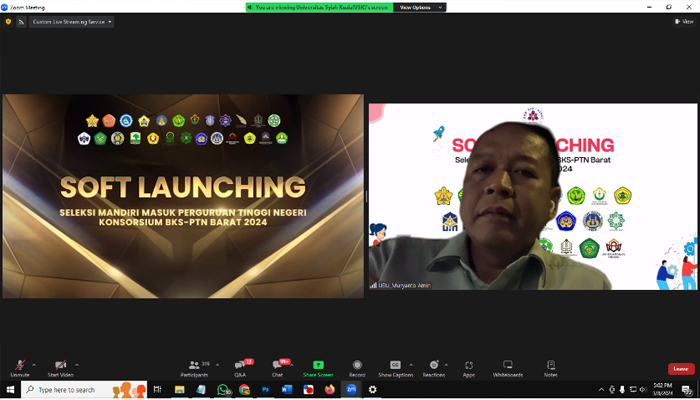The image size is (700, 400).
Task: Click the USU_Muryanto Amin name label
Action: (x=404, y=285)
